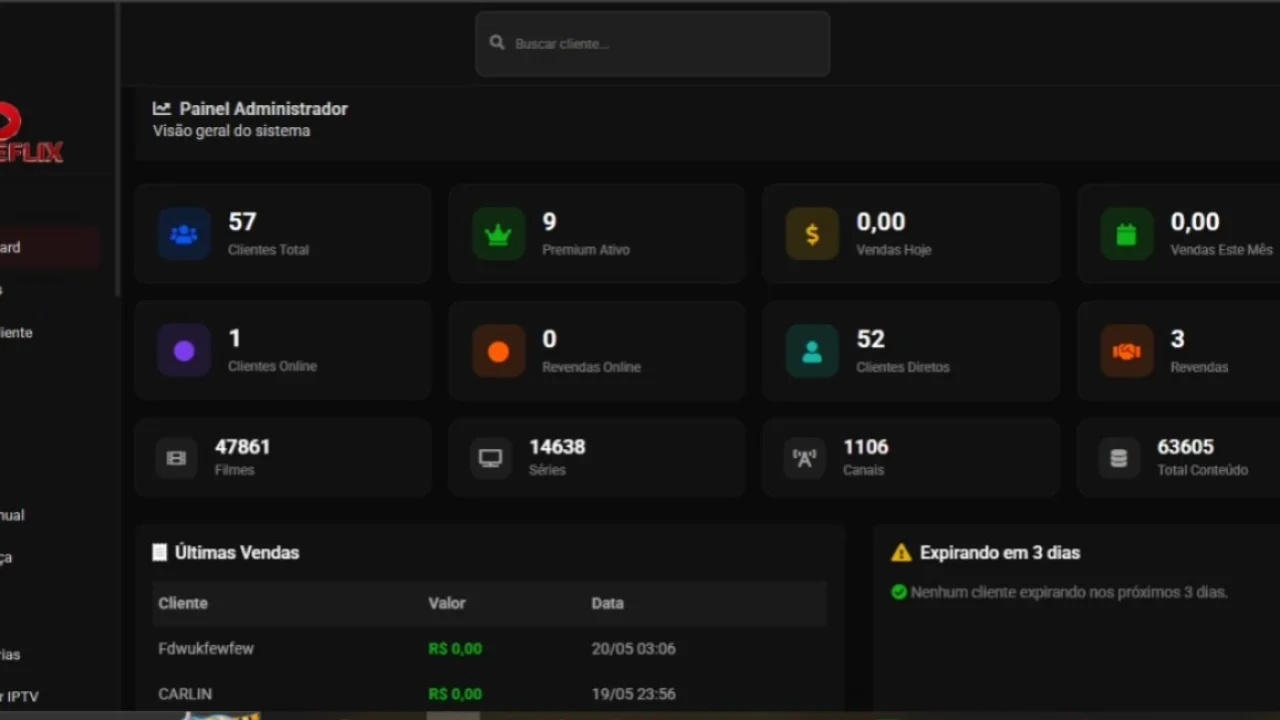
Task: Click the green calendar Vendas Este Mês icon
Action: coord(1126,234)
